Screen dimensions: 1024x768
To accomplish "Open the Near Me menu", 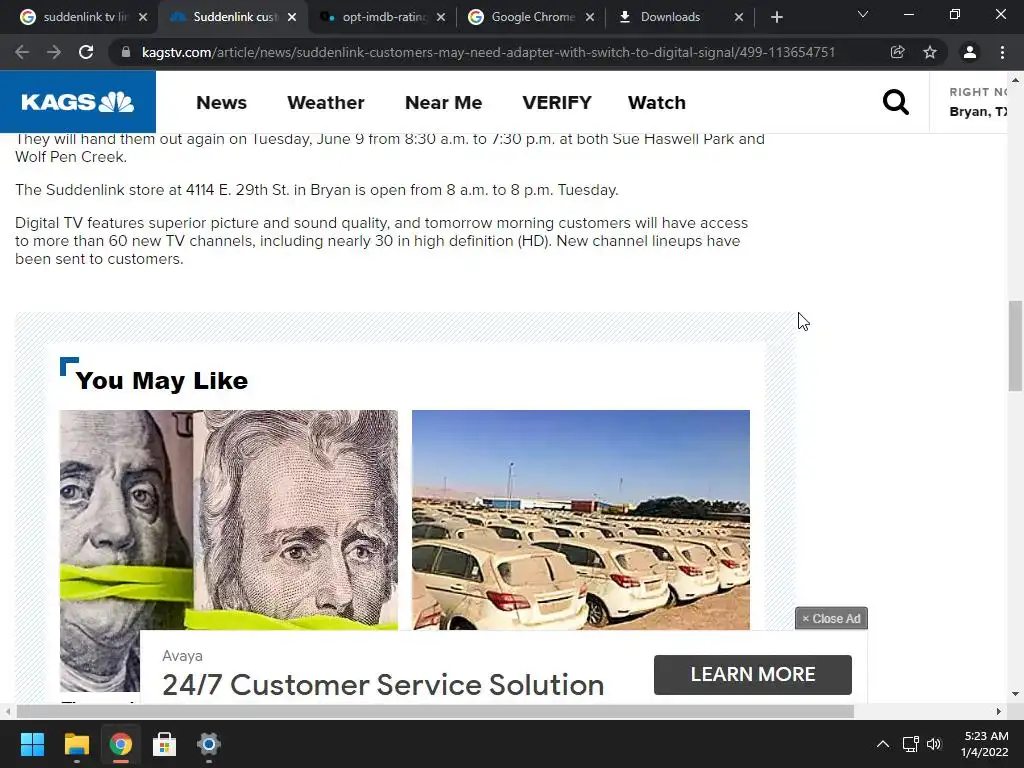I will [x=443, y=103].
